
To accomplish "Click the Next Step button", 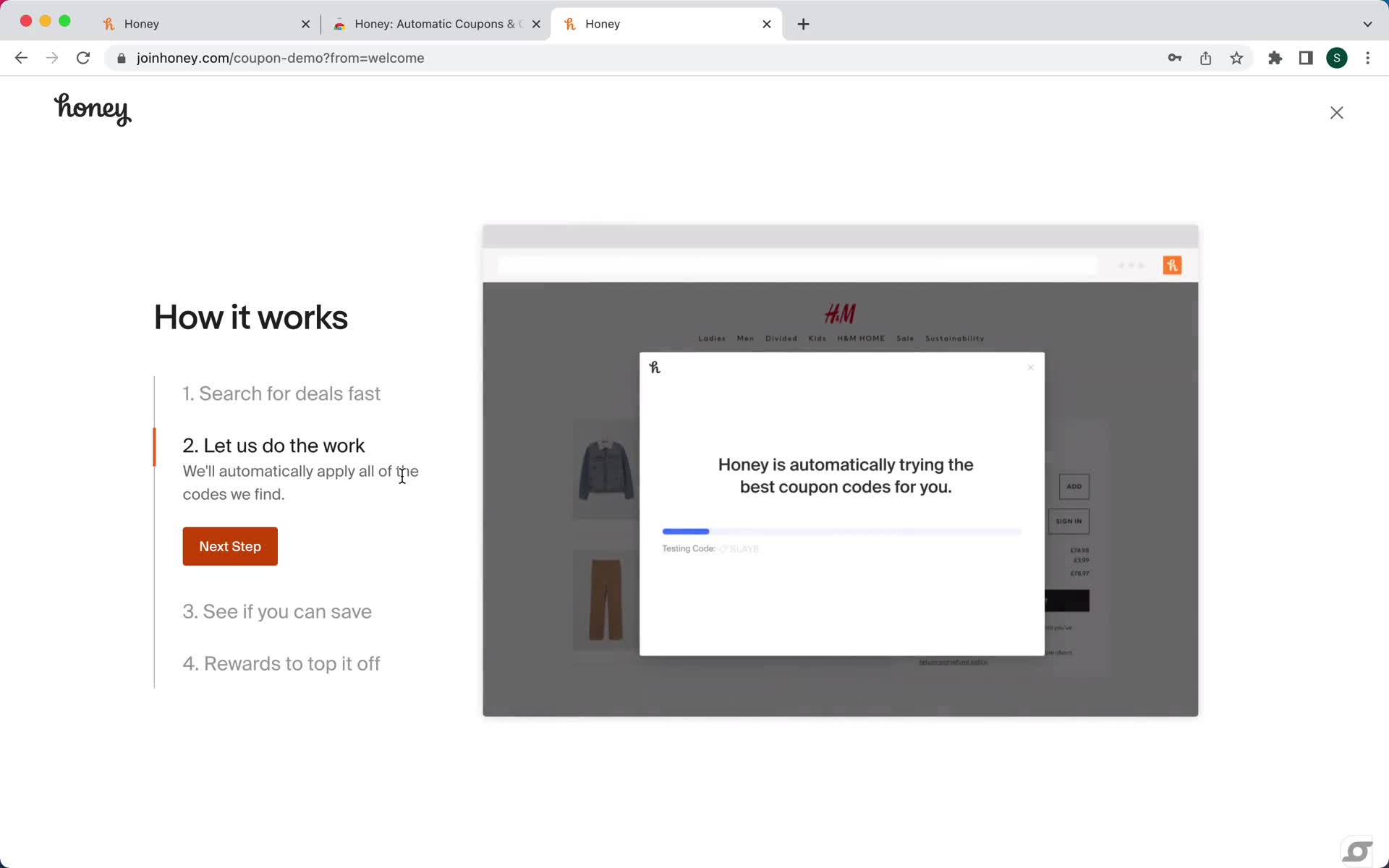I will [229, 546].
